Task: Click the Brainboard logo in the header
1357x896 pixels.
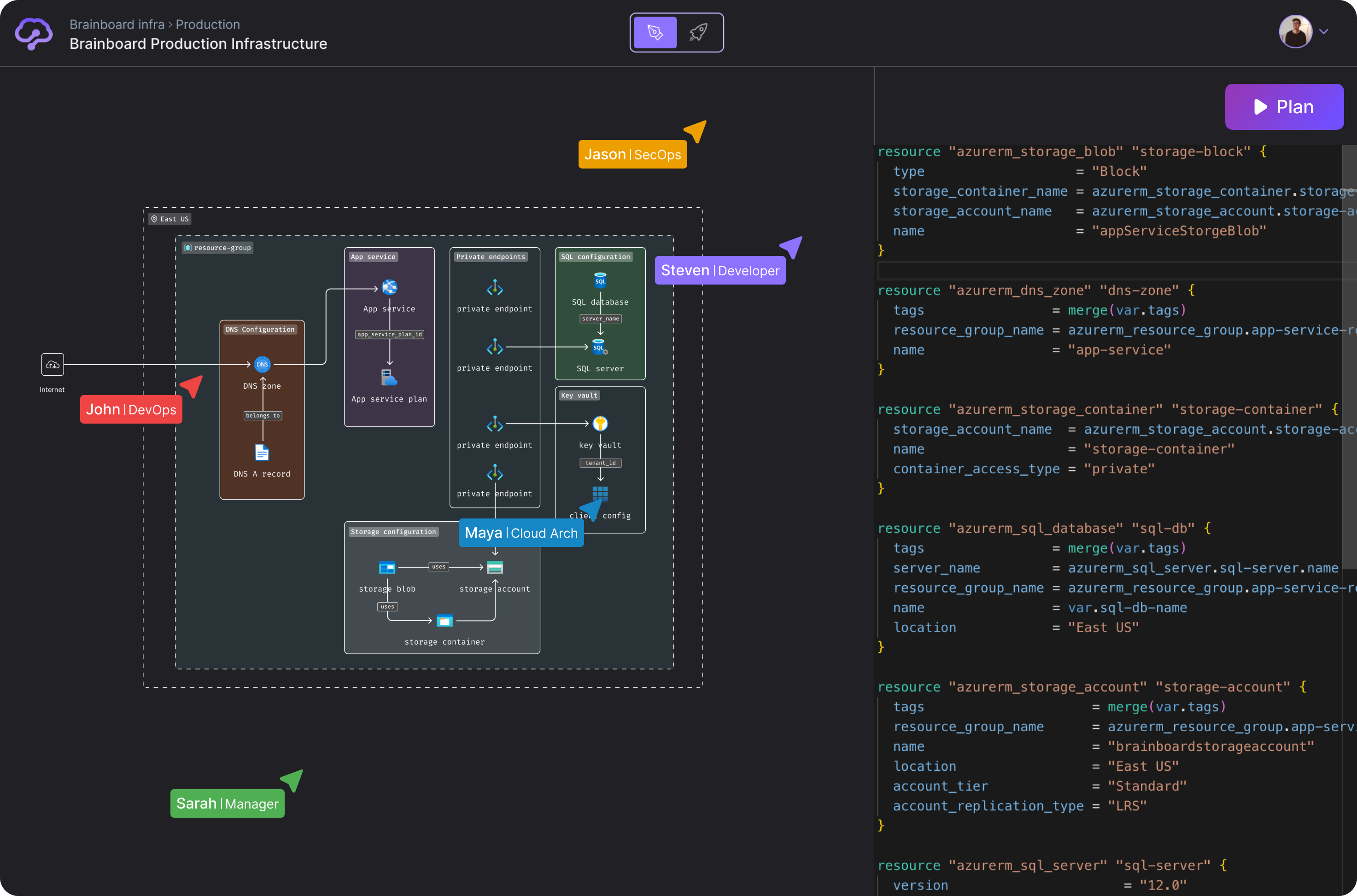Action: click(x=33, y=34)
